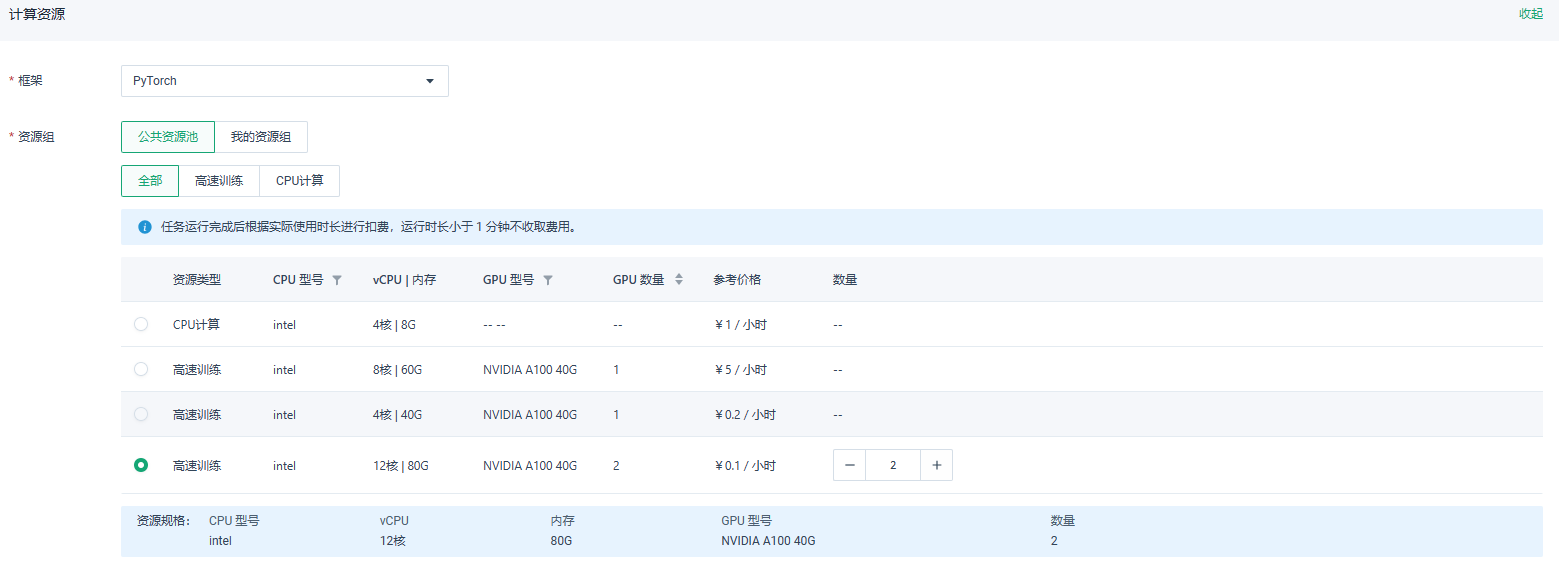Image resolution: width=1559 pixels, height=573 pixels.
Task: Click the blue info icon in notice
Action: click(145, 227)
